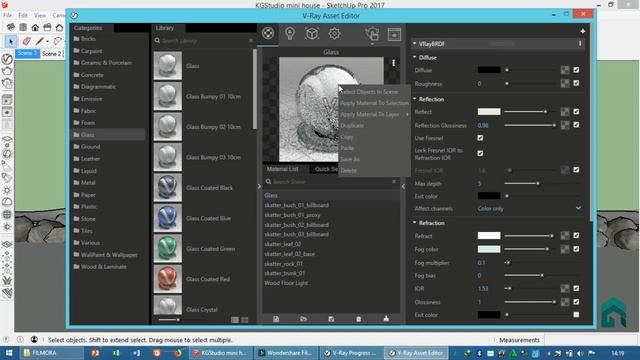Screen dimensions: 640x360
Task: Click the Import material folder icon
Action: pos(303,319)
